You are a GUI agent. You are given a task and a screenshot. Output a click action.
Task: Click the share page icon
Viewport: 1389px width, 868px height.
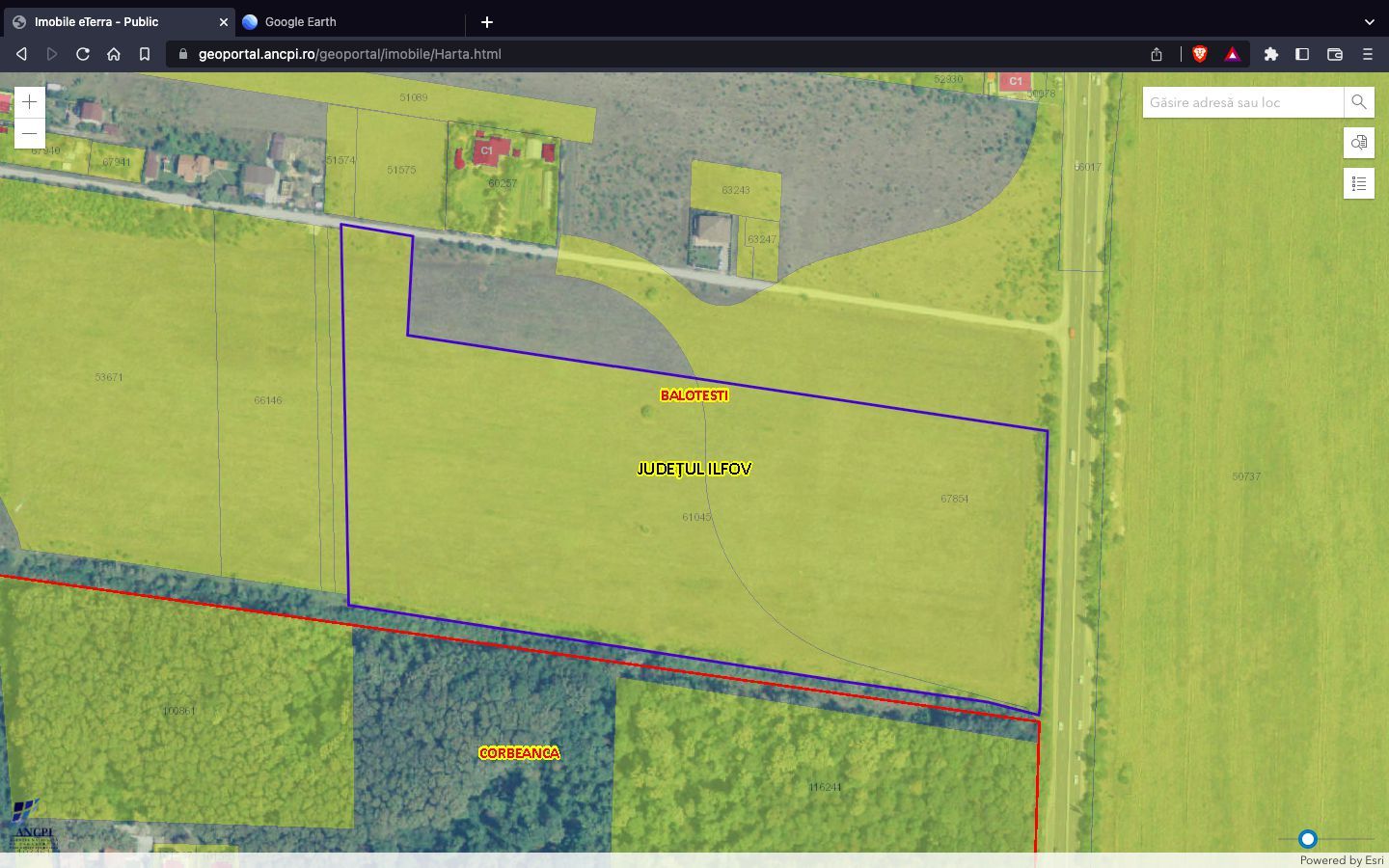pos(1157,54)
